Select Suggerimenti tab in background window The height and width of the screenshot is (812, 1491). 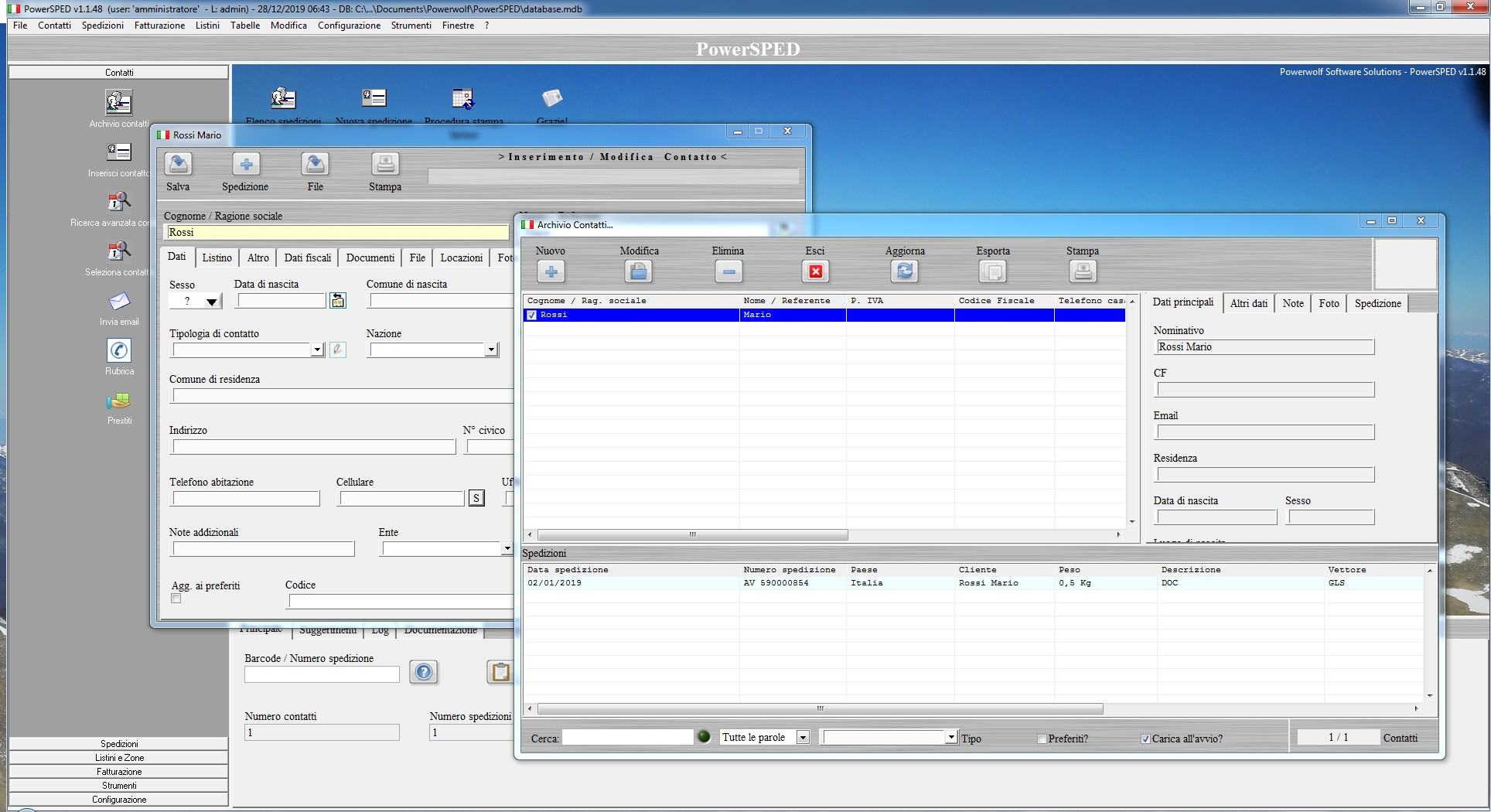(x=328, y=630)
